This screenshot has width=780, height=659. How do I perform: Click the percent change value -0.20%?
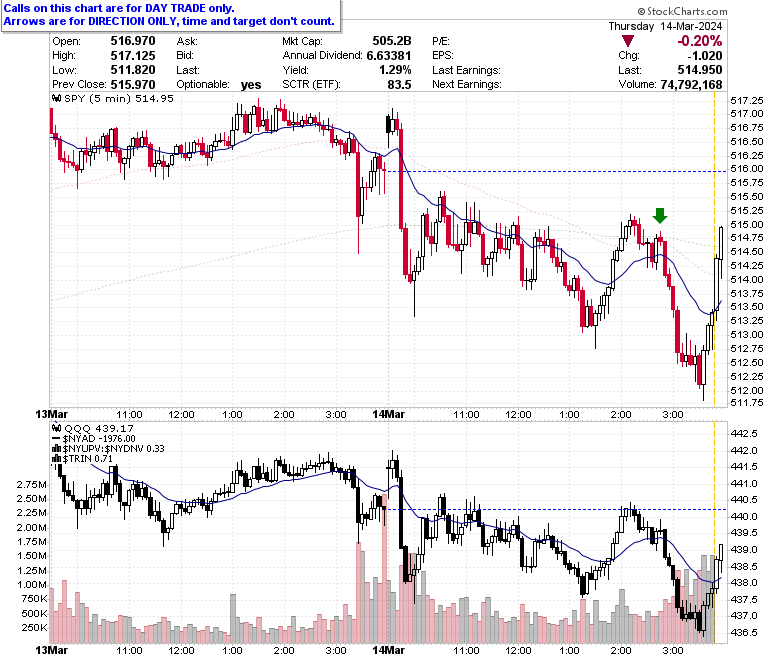click(699, 41)
